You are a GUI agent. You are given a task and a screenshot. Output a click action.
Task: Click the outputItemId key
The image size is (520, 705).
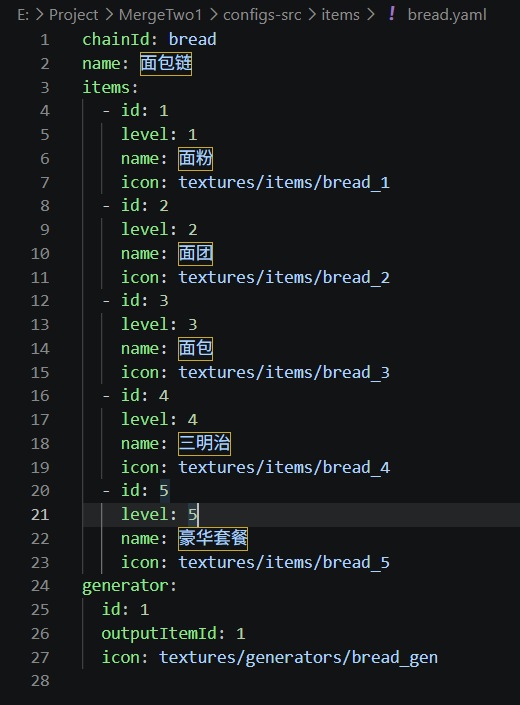tap(159, 634)
